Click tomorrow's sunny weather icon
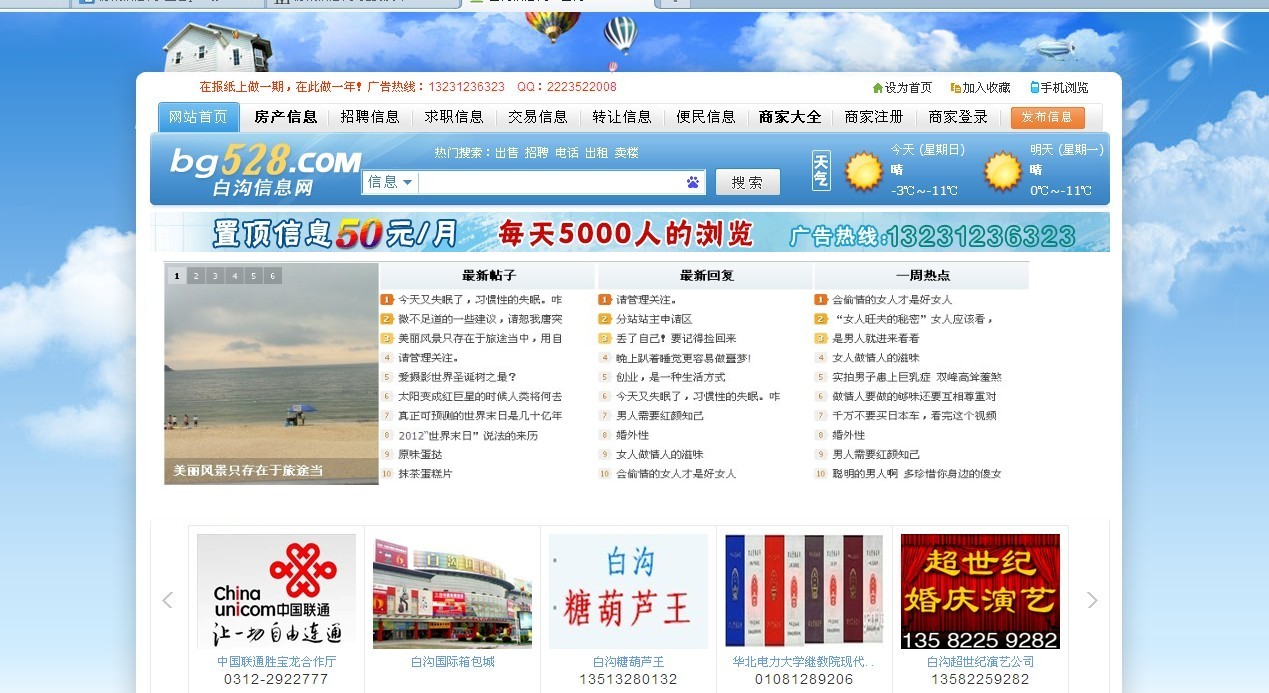 pyautogui.click(x=1003, y=171)
